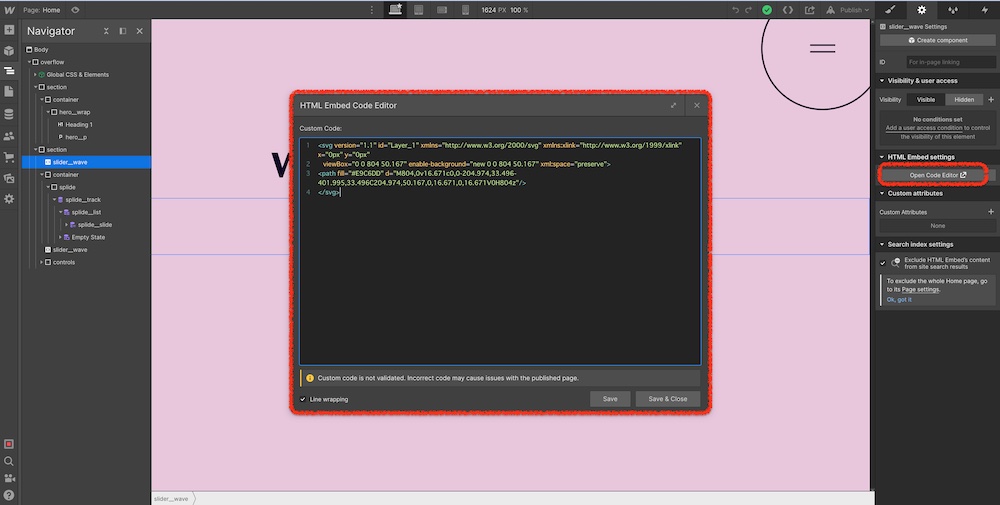Expand the code editor to fullscreen
Viewport: 1000px width, 505px height.
click(x=673, y=106)
